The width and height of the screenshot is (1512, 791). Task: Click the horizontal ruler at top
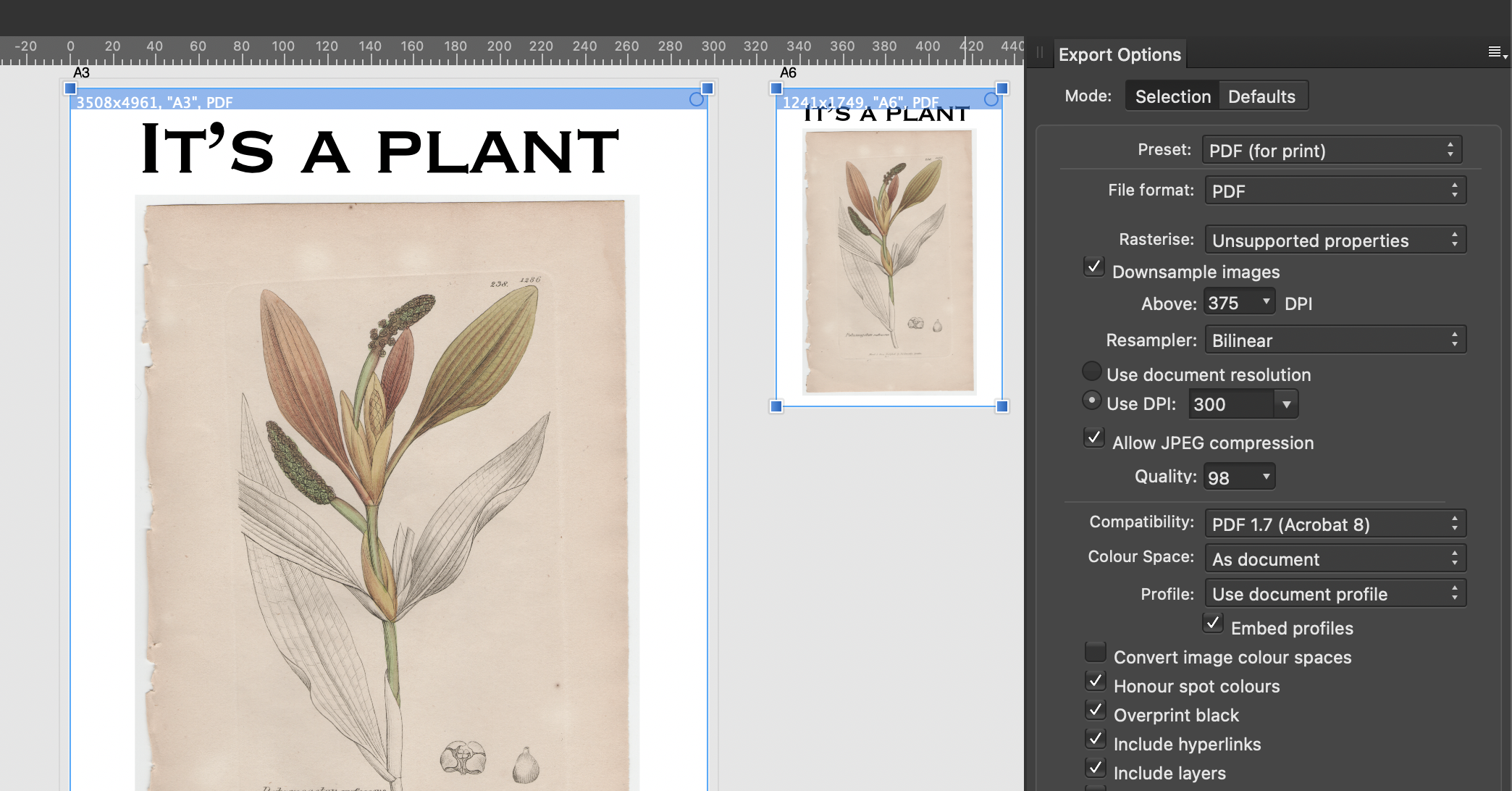pos(512,51)
